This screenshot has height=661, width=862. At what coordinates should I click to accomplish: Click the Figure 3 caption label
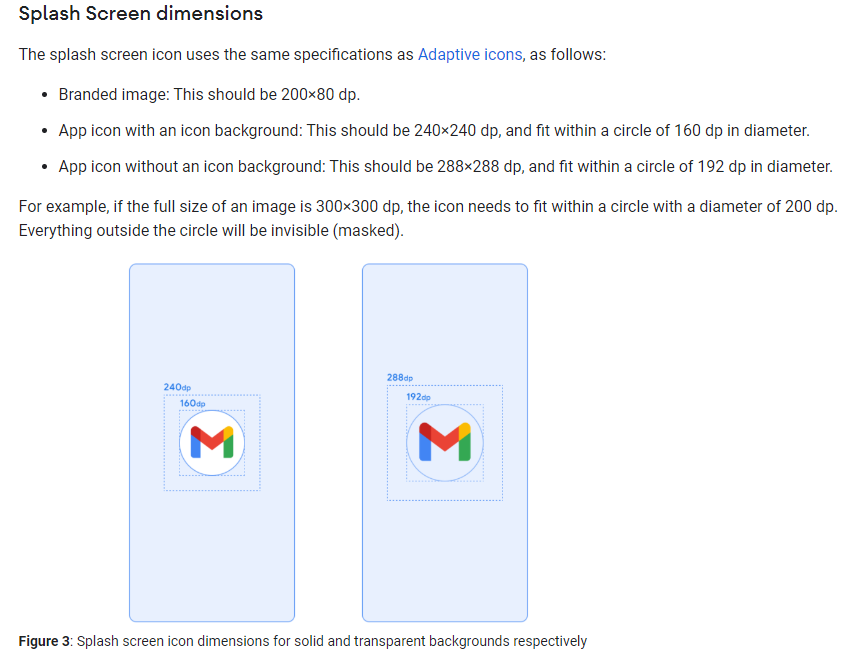[44, 641]
